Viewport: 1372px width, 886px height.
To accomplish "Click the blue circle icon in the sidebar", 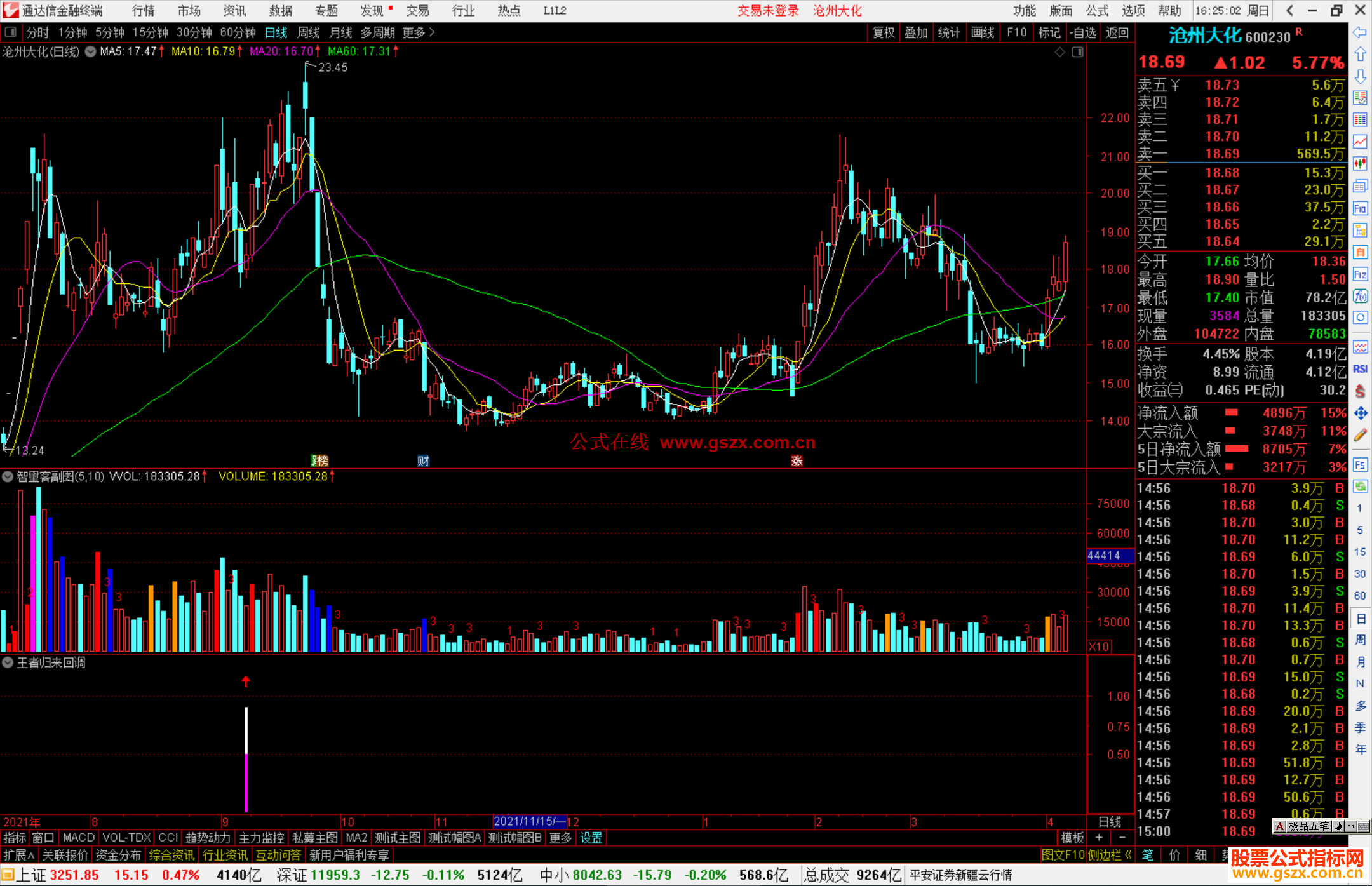I will [x=1360, y=318].
